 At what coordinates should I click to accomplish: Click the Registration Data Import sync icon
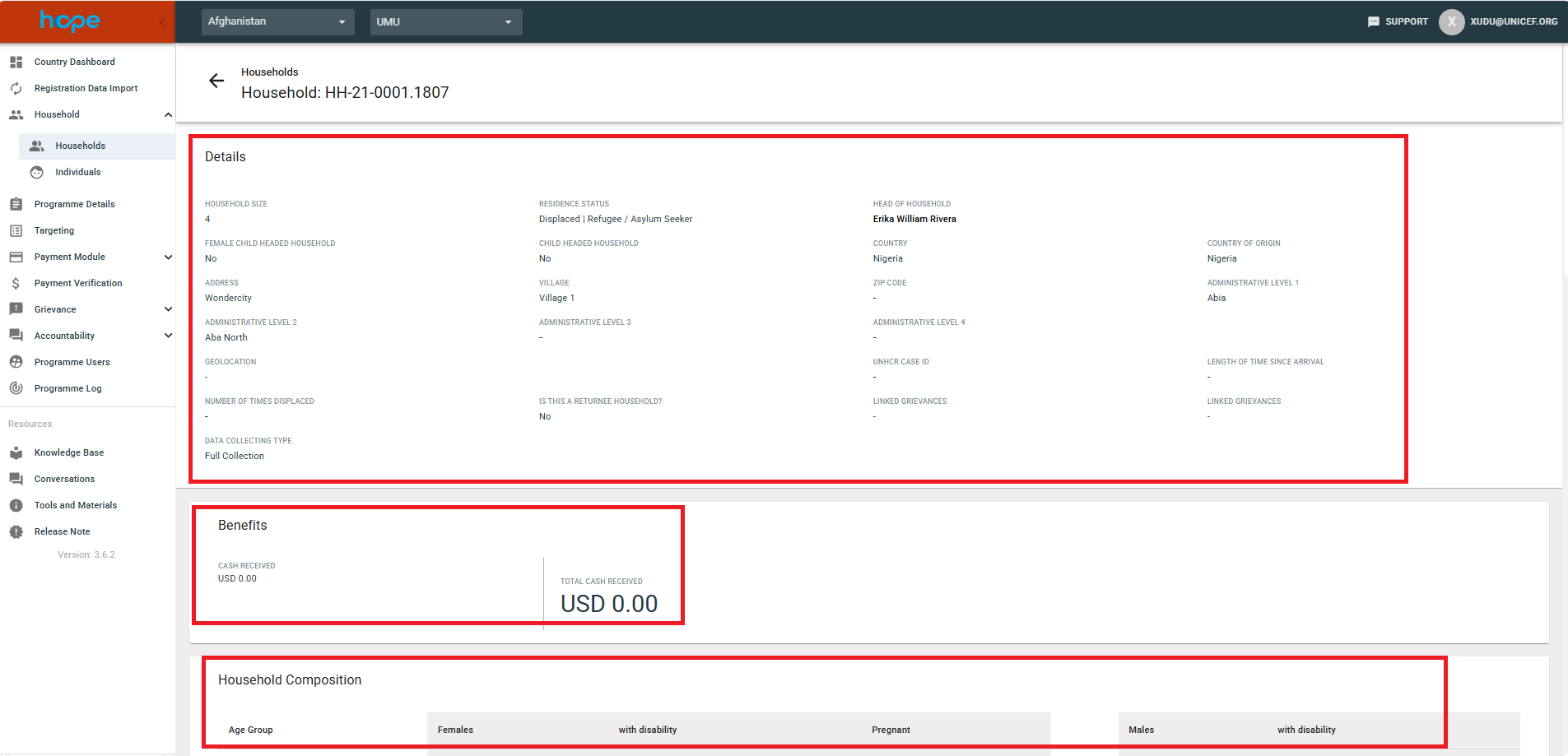tap(16, 88)
